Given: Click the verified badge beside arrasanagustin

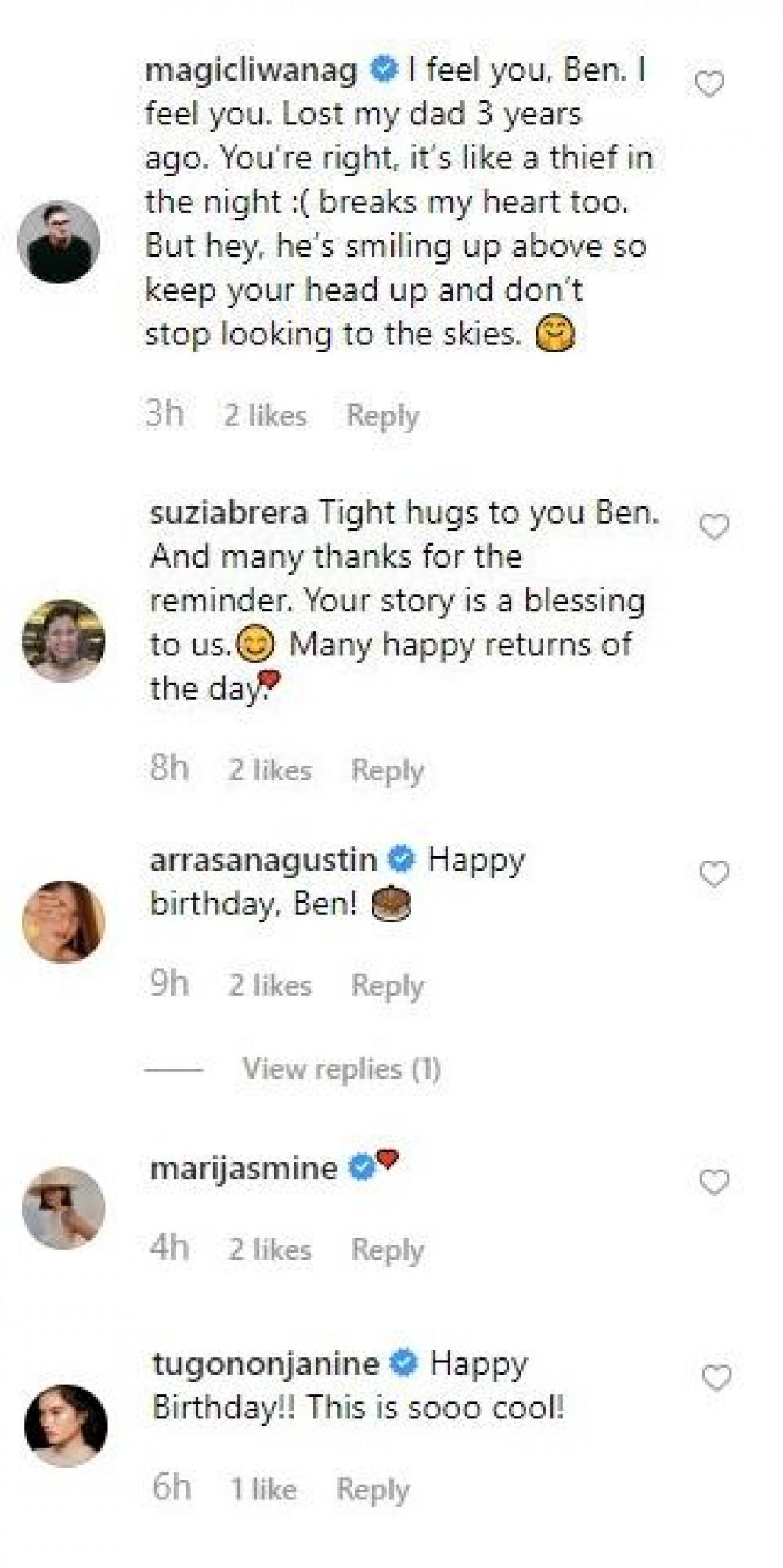Looking at the screenshot, I should 402,860.
